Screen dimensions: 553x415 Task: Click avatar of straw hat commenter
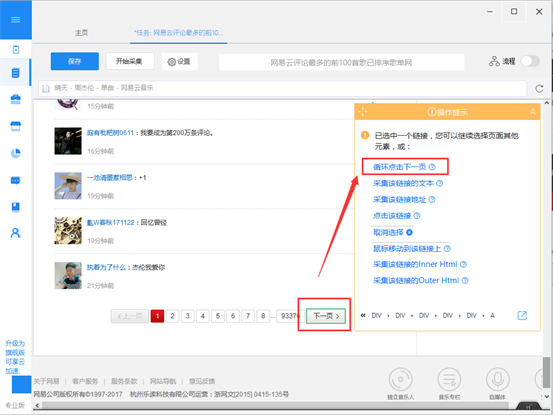[68, 186]
